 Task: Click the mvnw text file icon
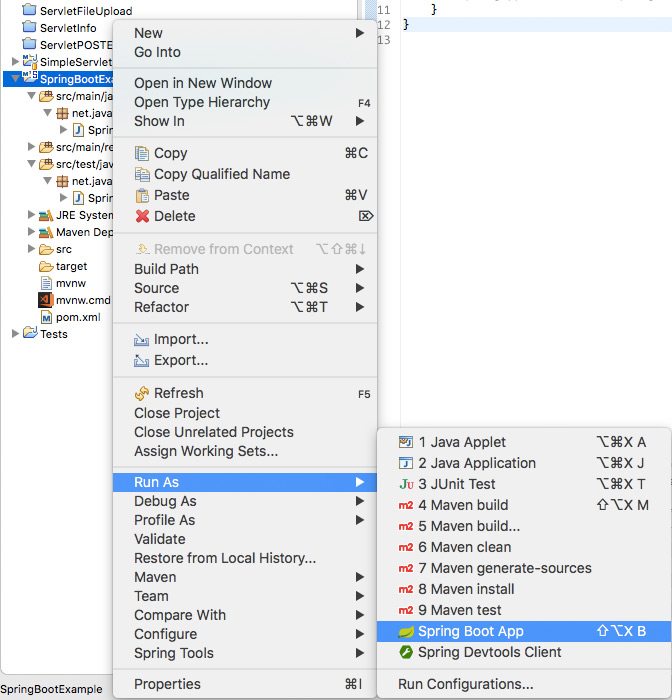46,283
